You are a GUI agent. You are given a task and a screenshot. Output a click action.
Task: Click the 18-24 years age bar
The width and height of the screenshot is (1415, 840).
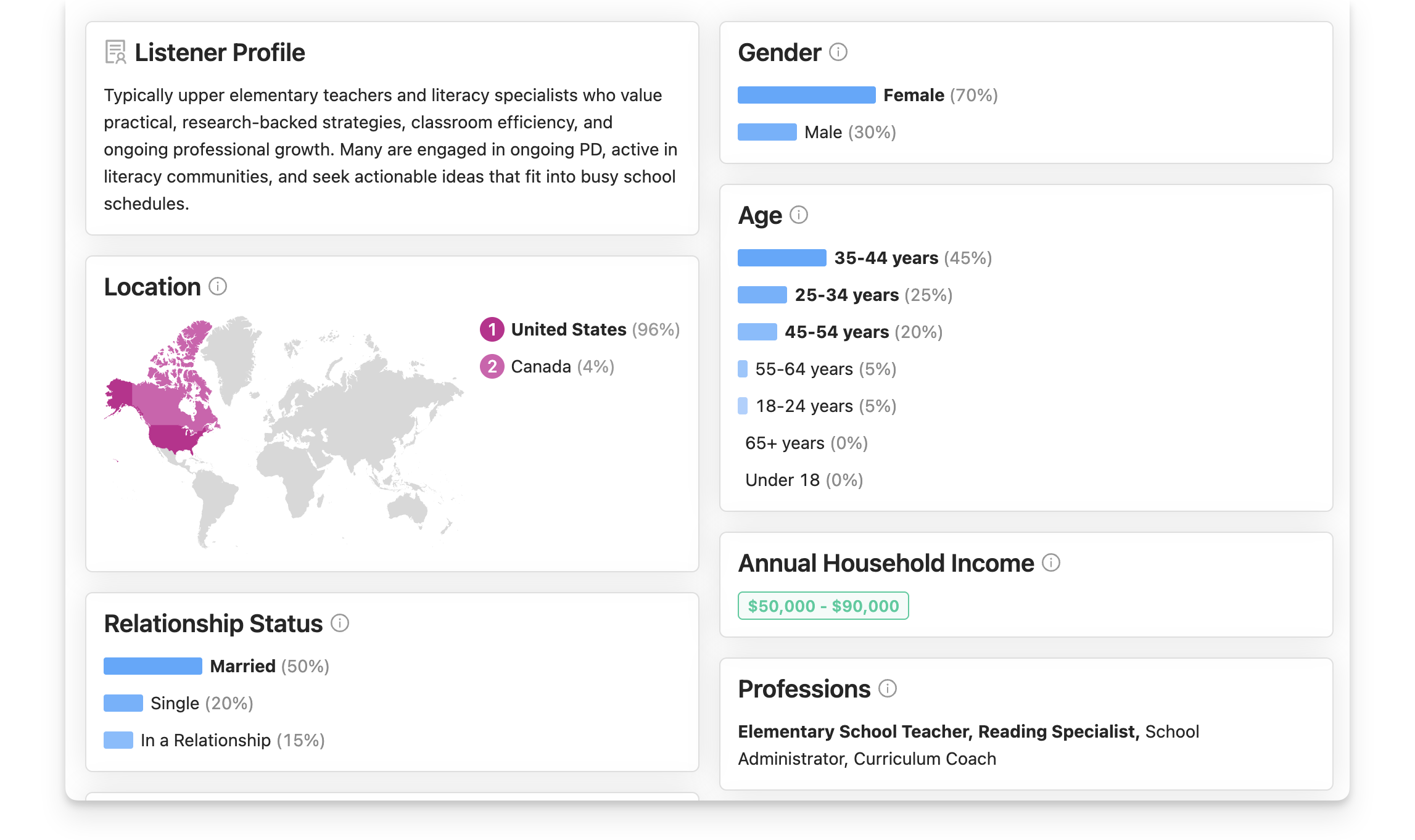(x=743, y=406)
